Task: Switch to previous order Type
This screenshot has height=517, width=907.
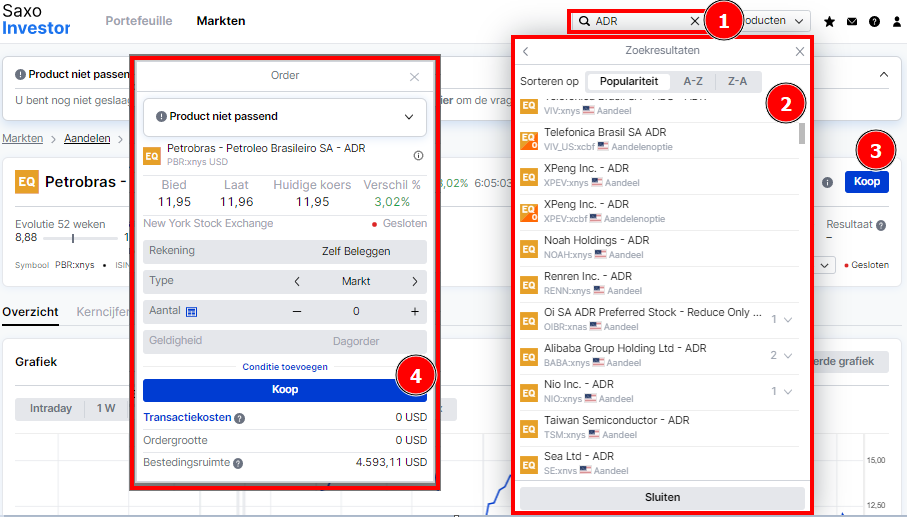Action: [297, 282]
